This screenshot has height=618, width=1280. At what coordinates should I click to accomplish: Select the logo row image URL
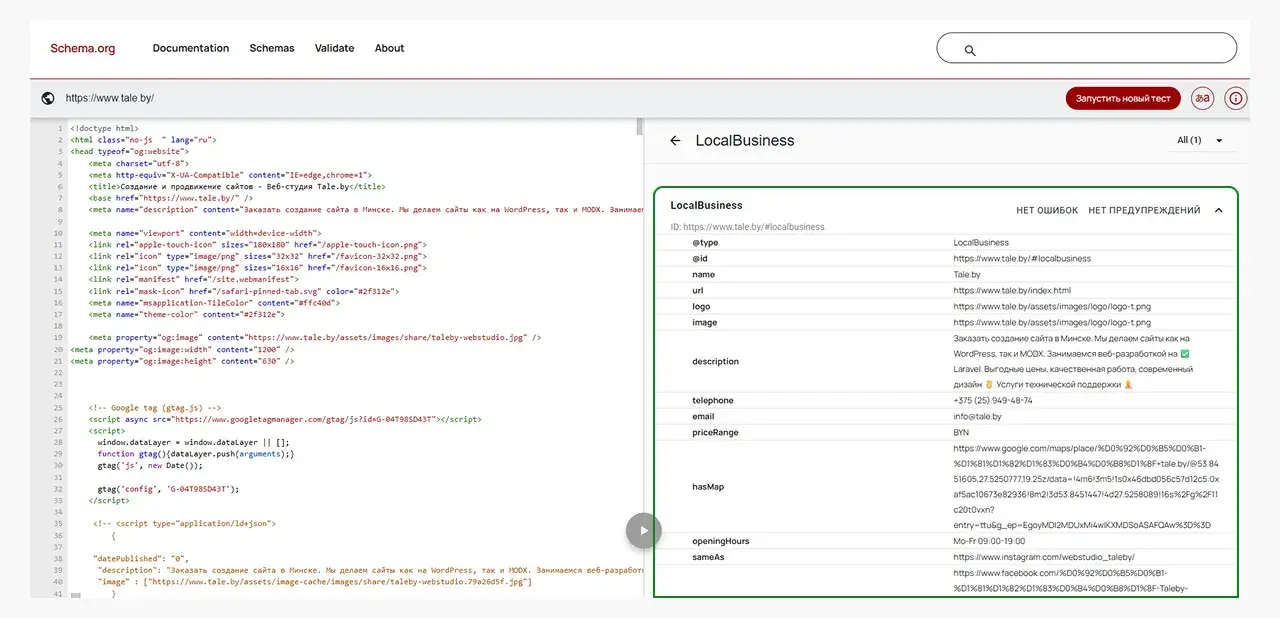pos(1052,306)
